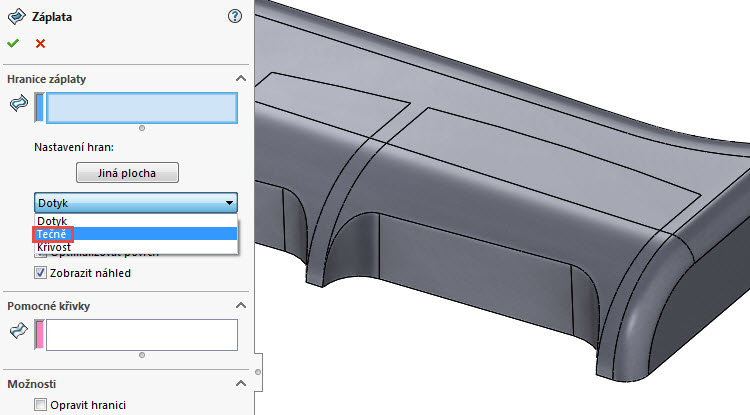750x415 pixels.
Task: Open the Dotyk edge setting dropdown
Action: [x=136, y=203]
